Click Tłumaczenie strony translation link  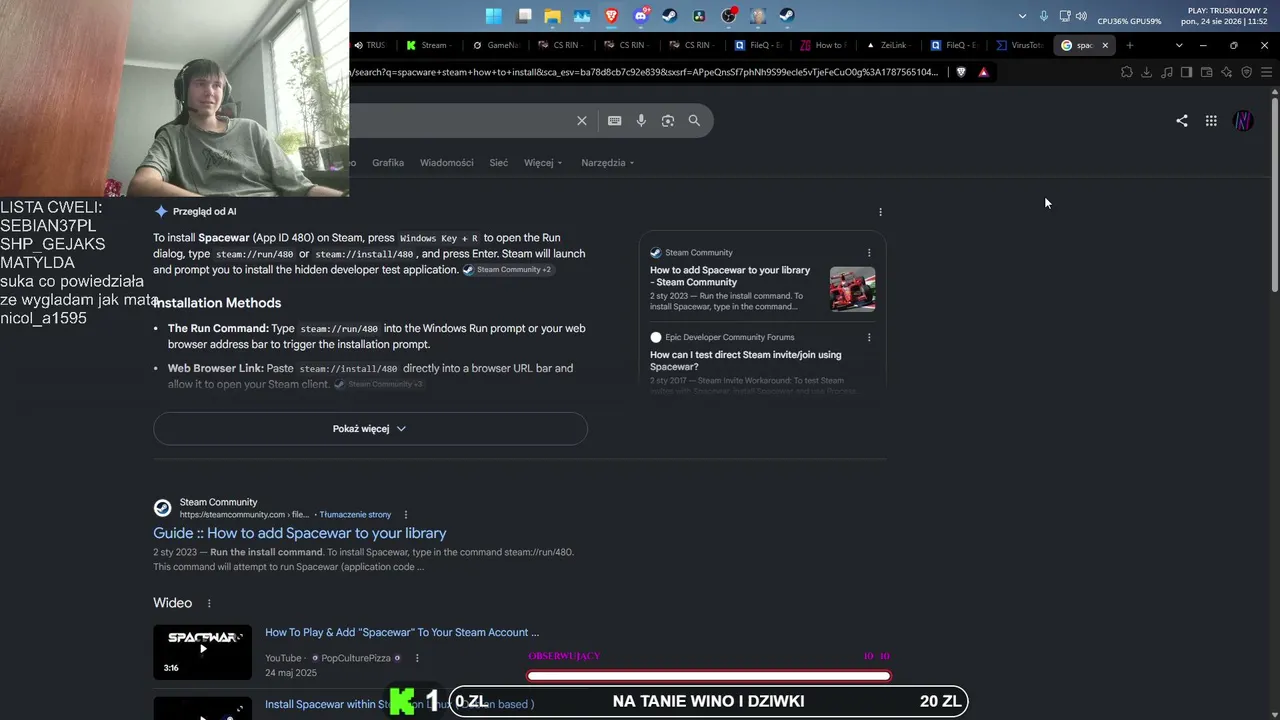click(x=356, y=515)
